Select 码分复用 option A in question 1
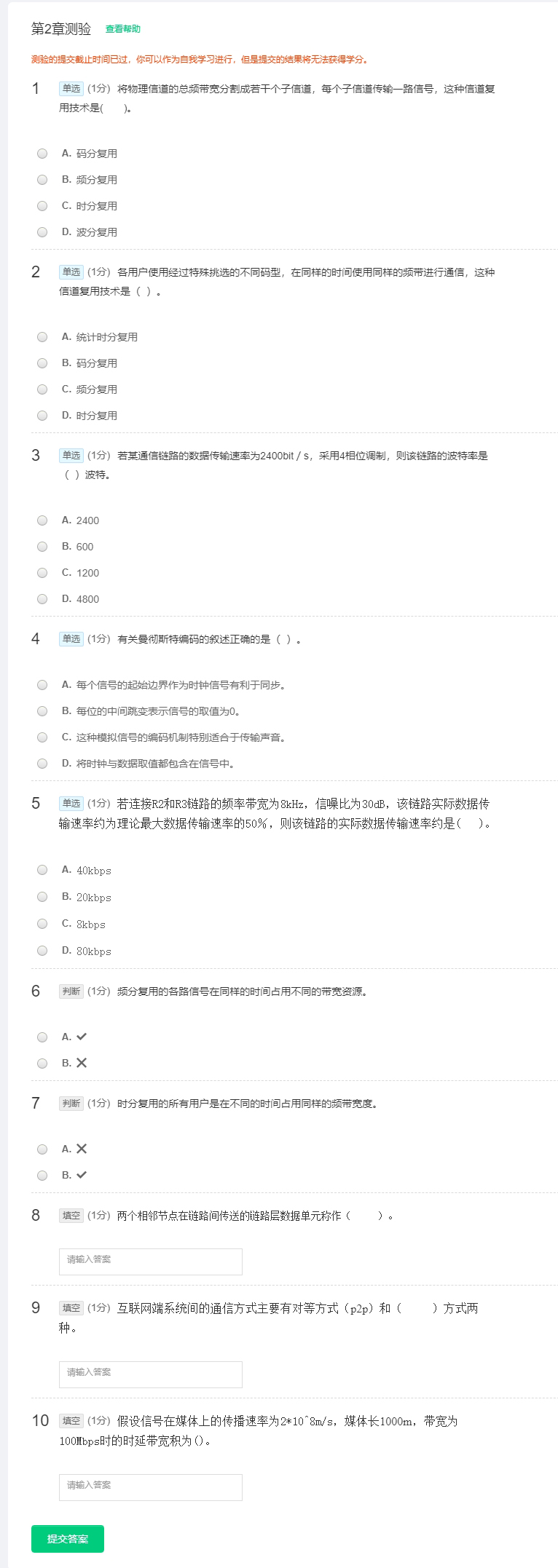 42,154
